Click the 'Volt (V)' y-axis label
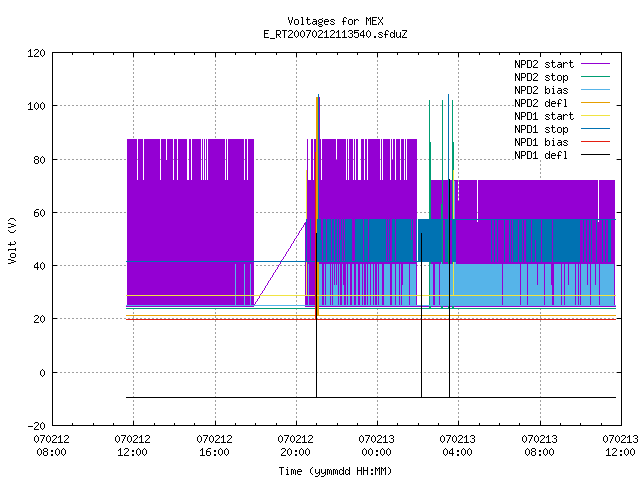 coord(12,240)
